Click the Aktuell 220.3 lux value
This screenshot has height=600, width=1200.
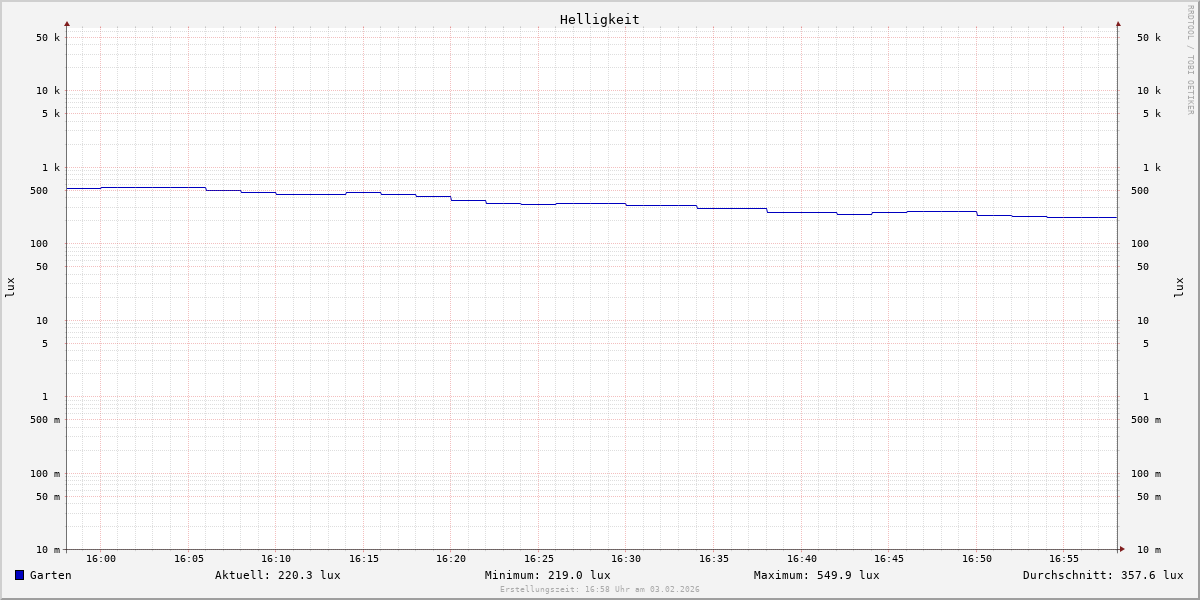[x=277, y=575]
